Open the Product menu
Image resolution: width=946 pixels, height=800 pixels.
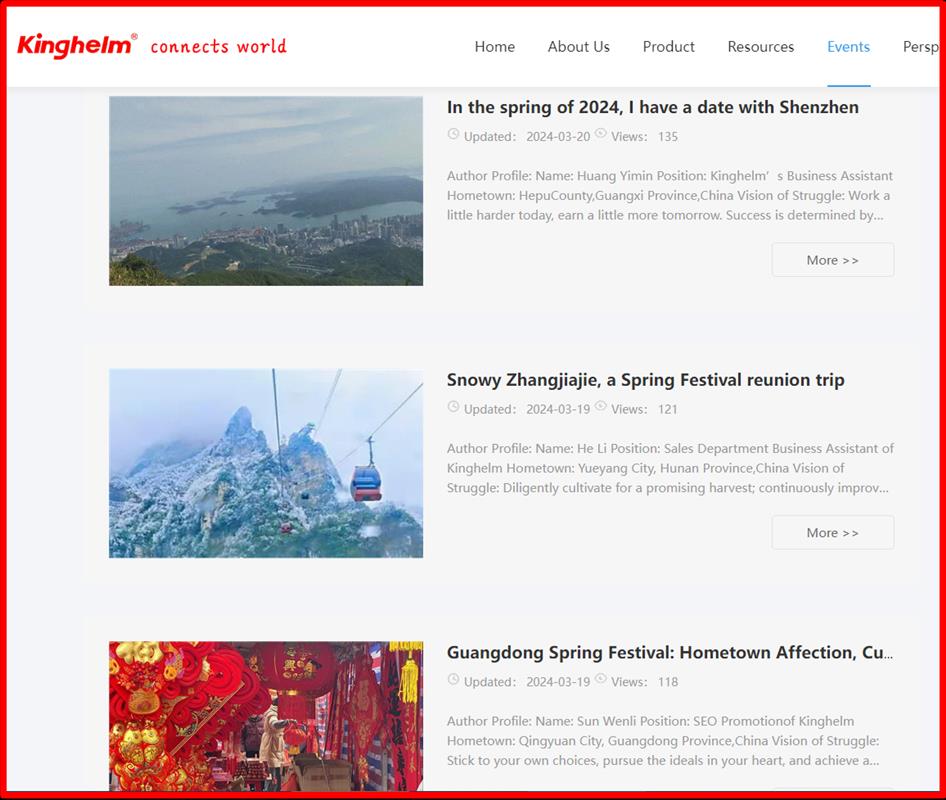tap(668, 46)
